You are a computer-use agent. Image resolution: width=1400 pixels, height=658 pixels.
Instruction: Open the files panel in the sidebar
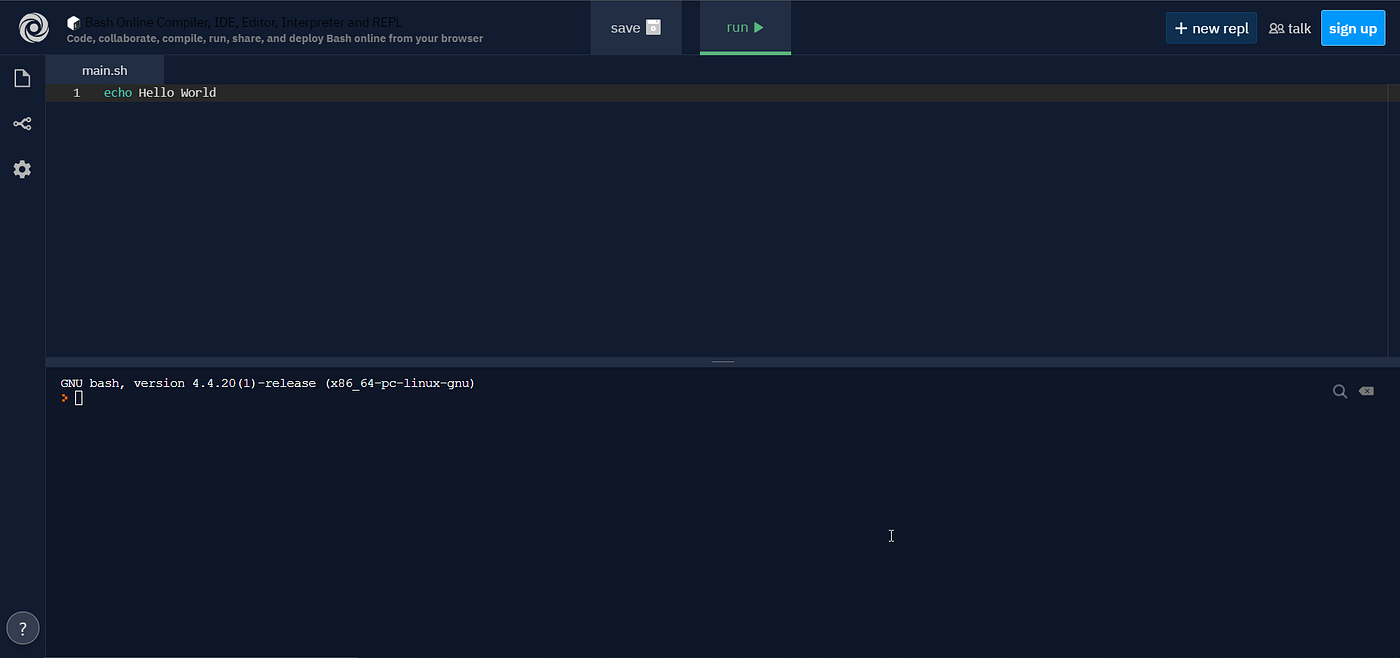click(22, 77)
